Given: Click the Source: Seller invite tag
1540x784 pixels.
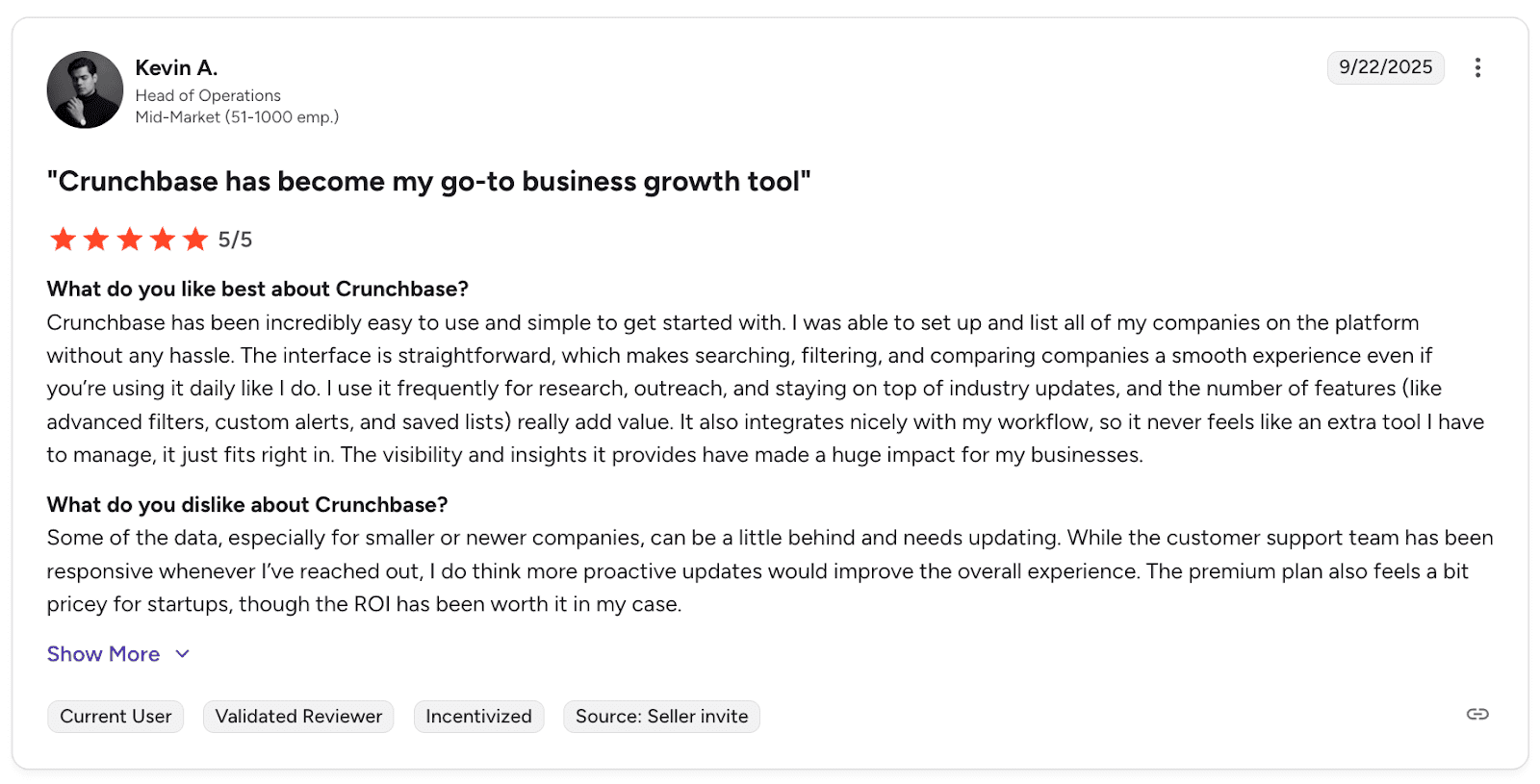Looking at the screenshot, I should coord(661,717).
